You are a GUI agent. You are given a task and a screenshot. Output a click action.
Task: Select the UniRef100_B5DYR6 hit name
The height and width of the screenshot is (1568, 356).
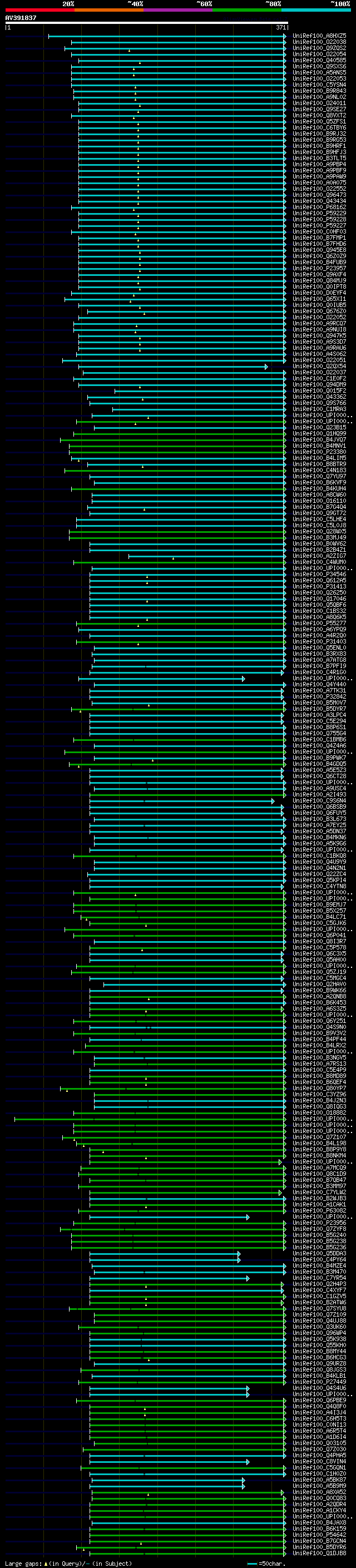(319, 1547)
